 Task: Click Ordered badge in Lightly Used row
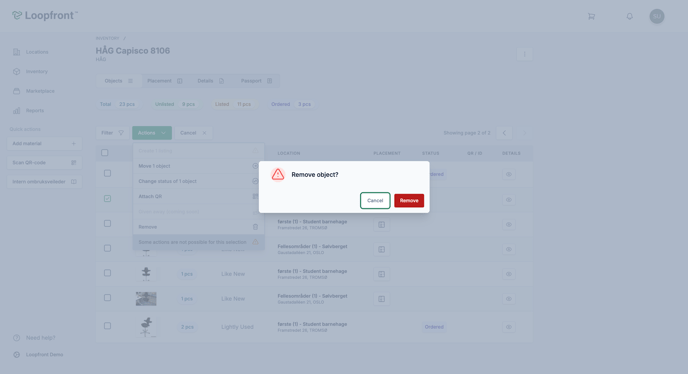pyautogui.click(x=434, y=327)
